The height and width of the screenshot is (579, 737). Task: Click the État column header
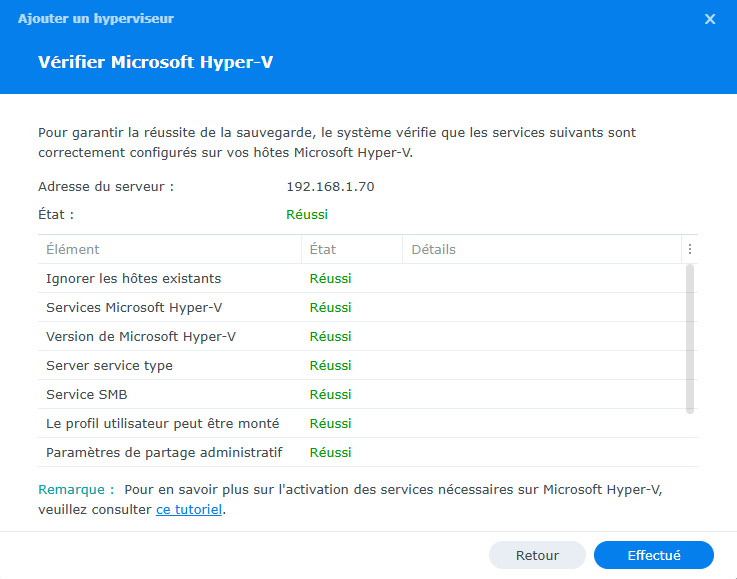pos(323,250)
